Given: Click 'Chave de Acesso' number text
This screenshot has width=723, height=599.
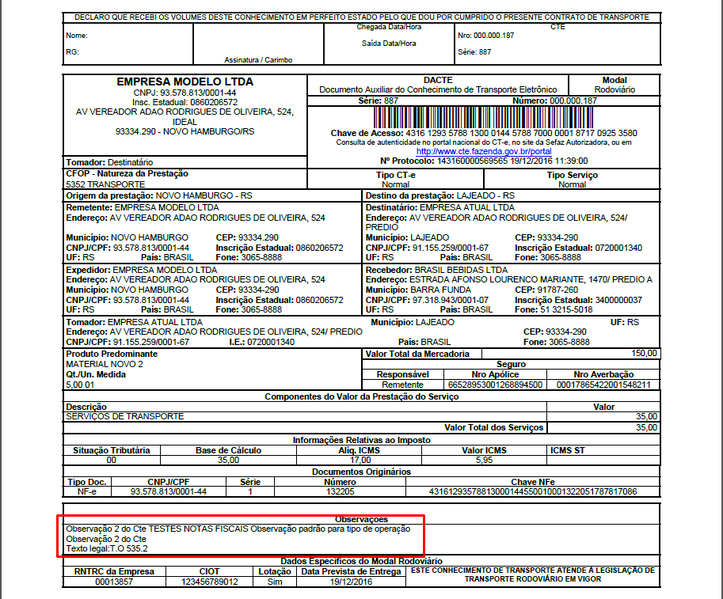Looking at the screenshot, I should pos(522,133).
